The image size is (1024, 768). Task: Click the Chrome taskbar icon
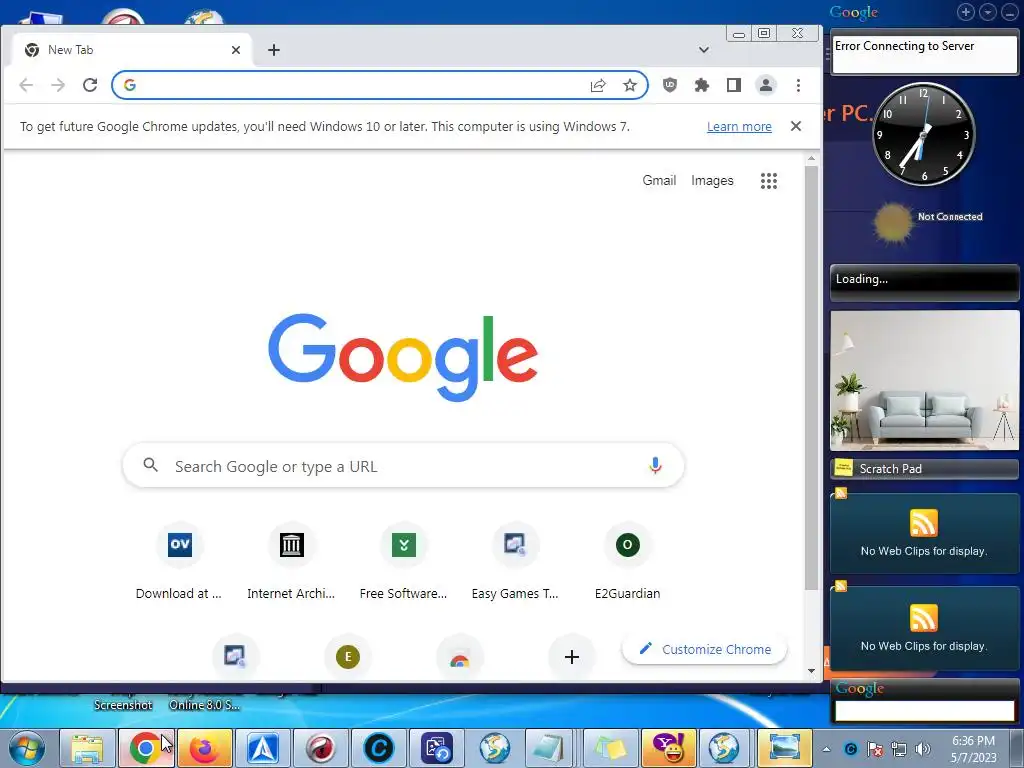pos(146,748)
